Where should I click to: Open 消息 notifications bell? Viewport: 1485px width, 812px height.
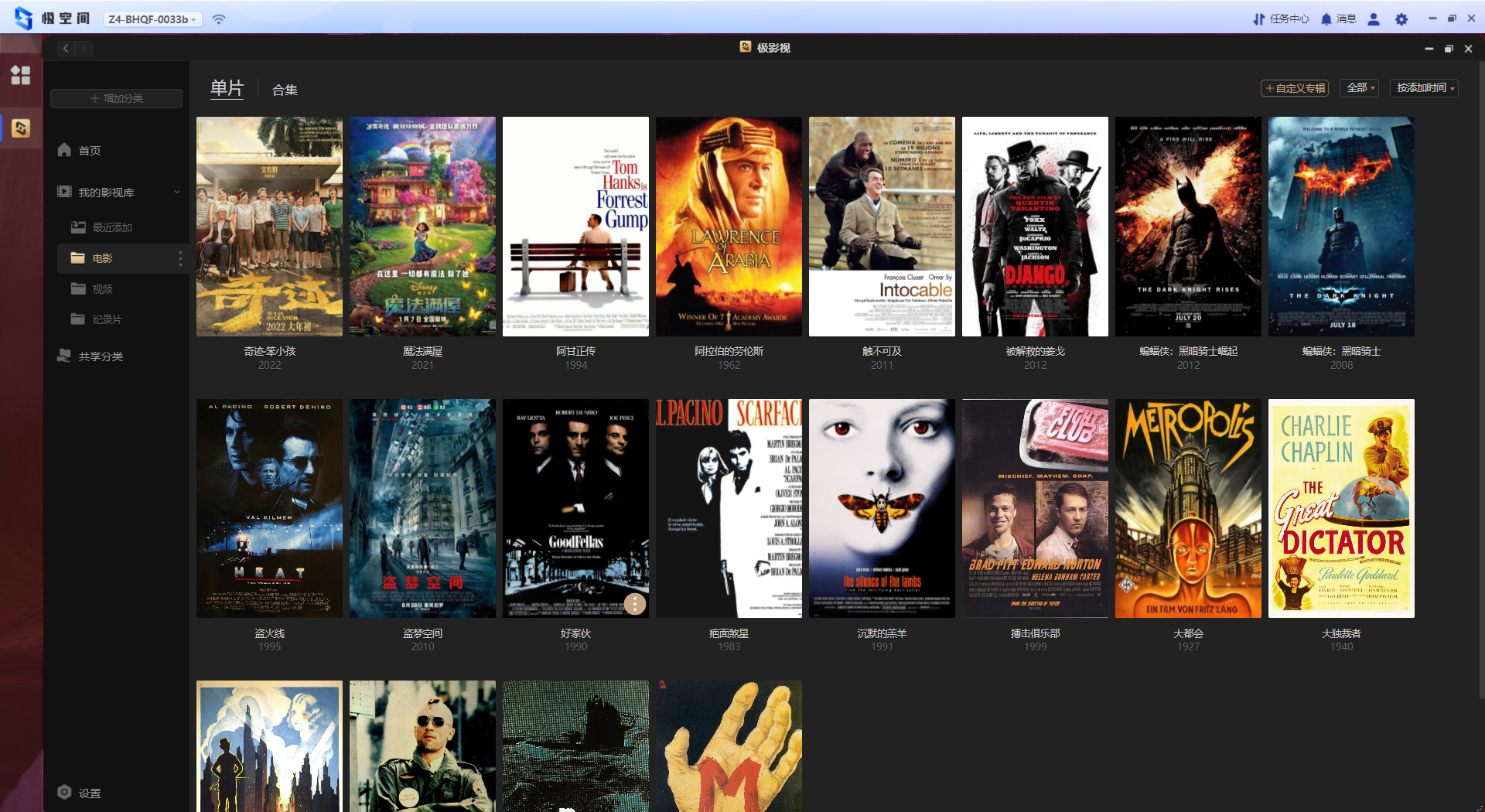click(x=1326, y=19)
